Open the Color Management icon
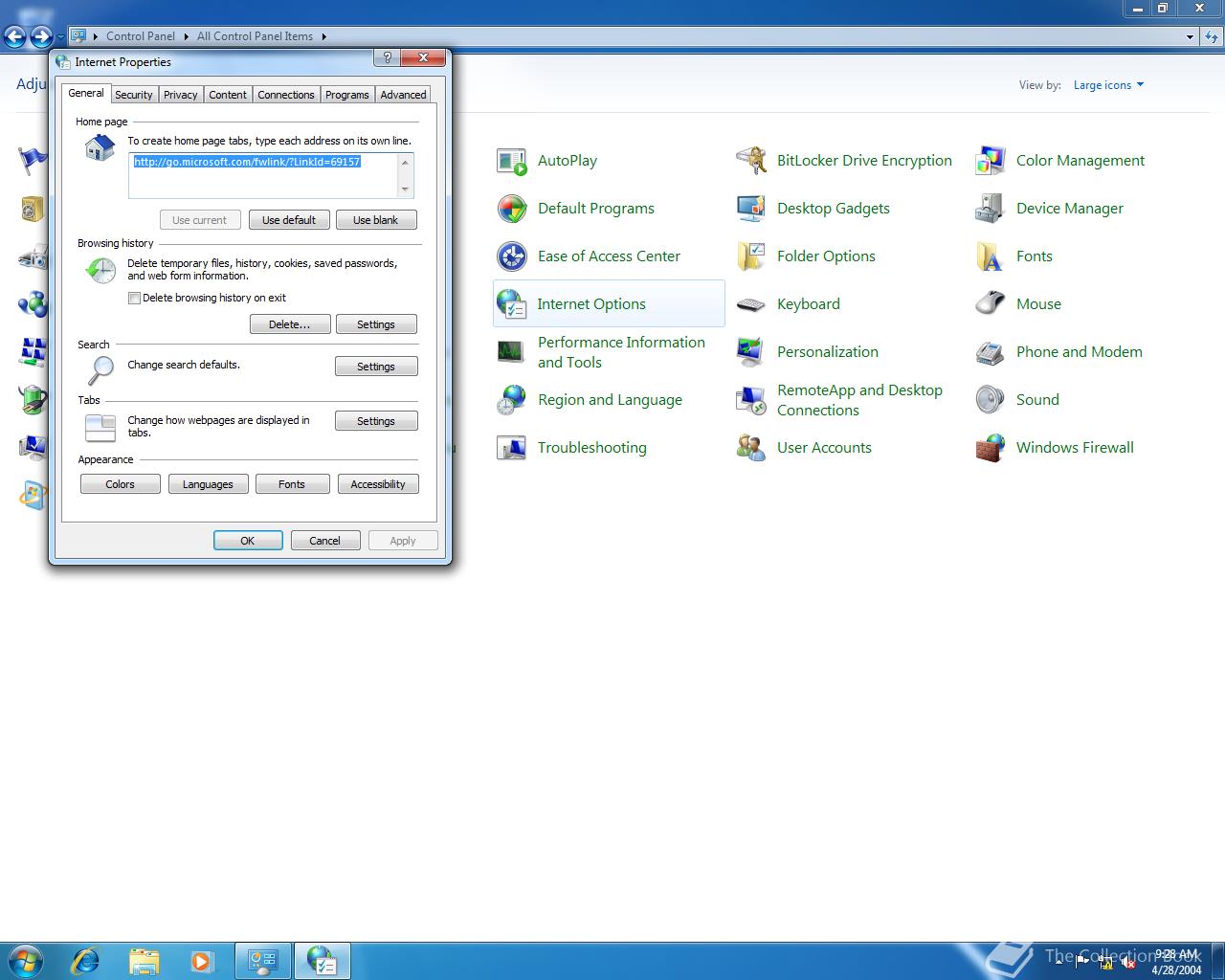The image size is (1225, 980). [x=991, y=161]
